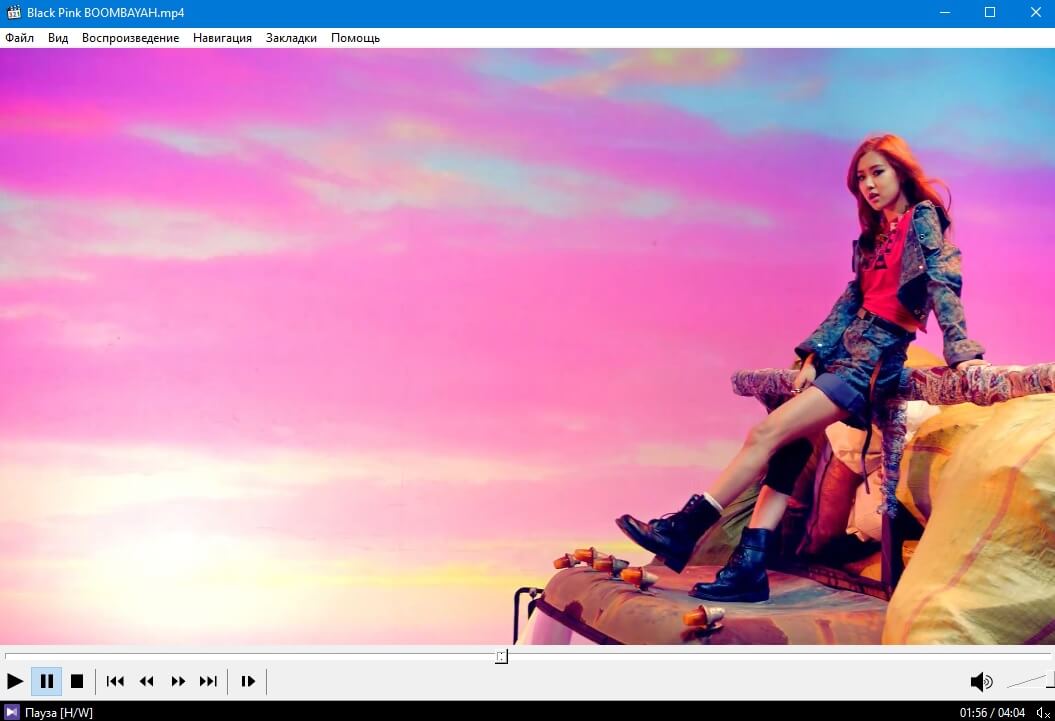The height and width of the screenshot is (721, 1055).
Task: Skip to next track
Action: pyautogui.click(x=208, y=681)
